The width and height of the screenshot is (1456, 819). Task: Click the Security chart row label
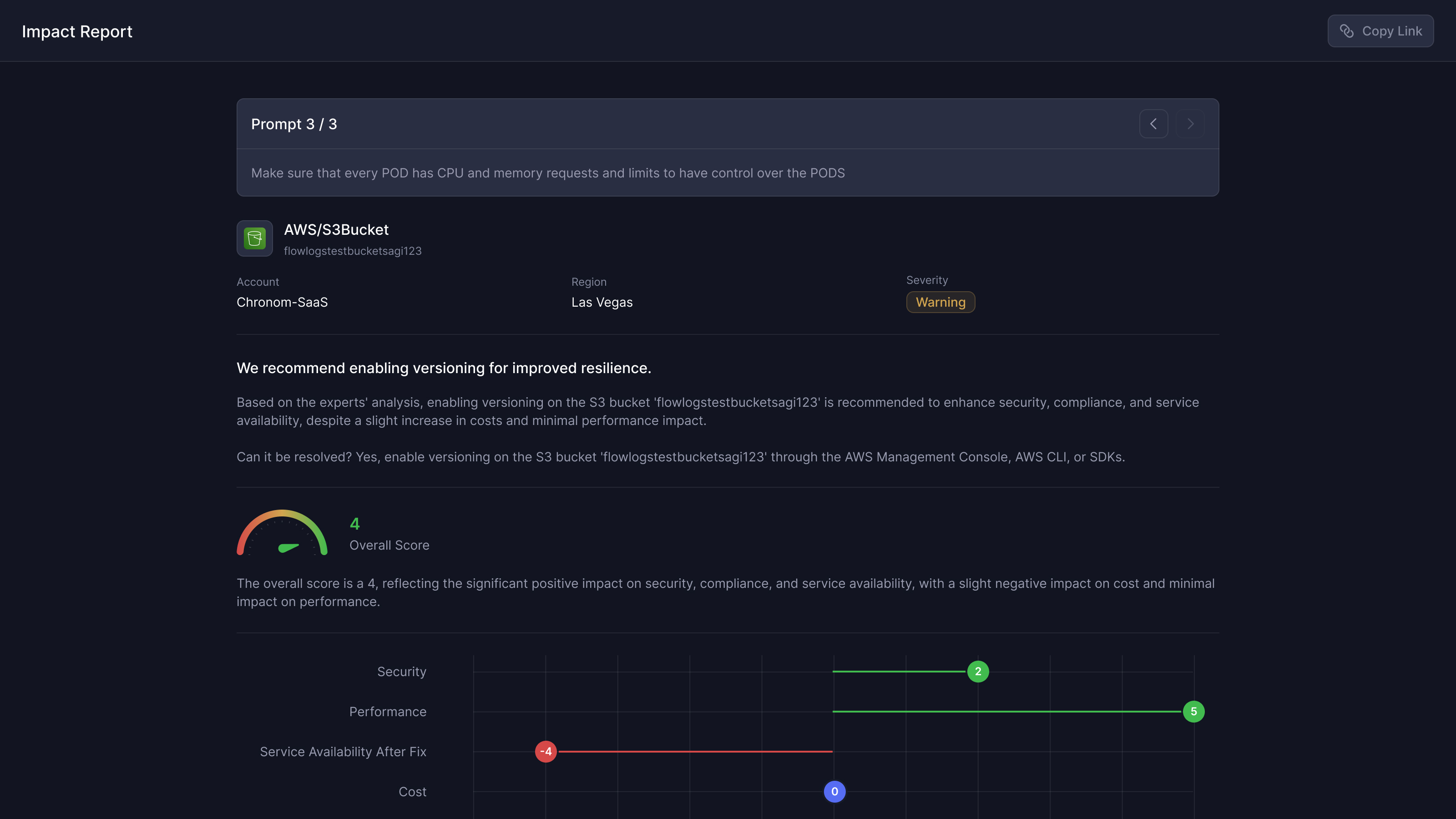(402, 672)
